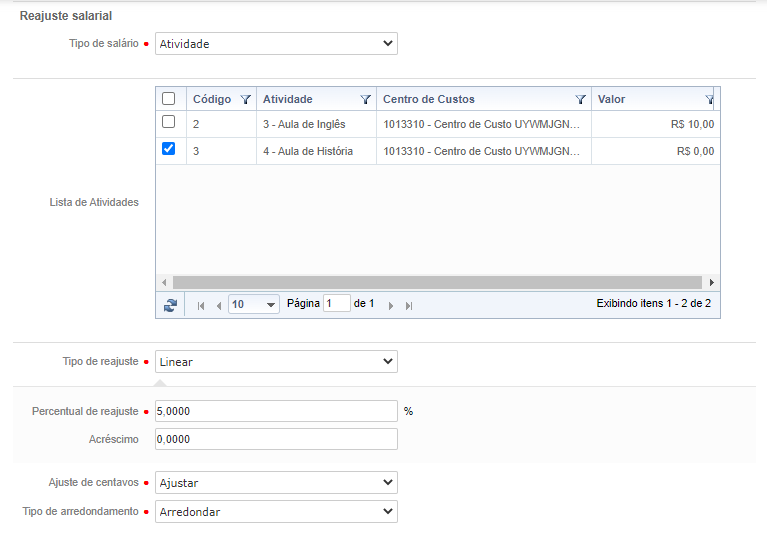Expand the Tipo de reajuste dropdown
Screen dimensions: 767x538
coord(276,362)
